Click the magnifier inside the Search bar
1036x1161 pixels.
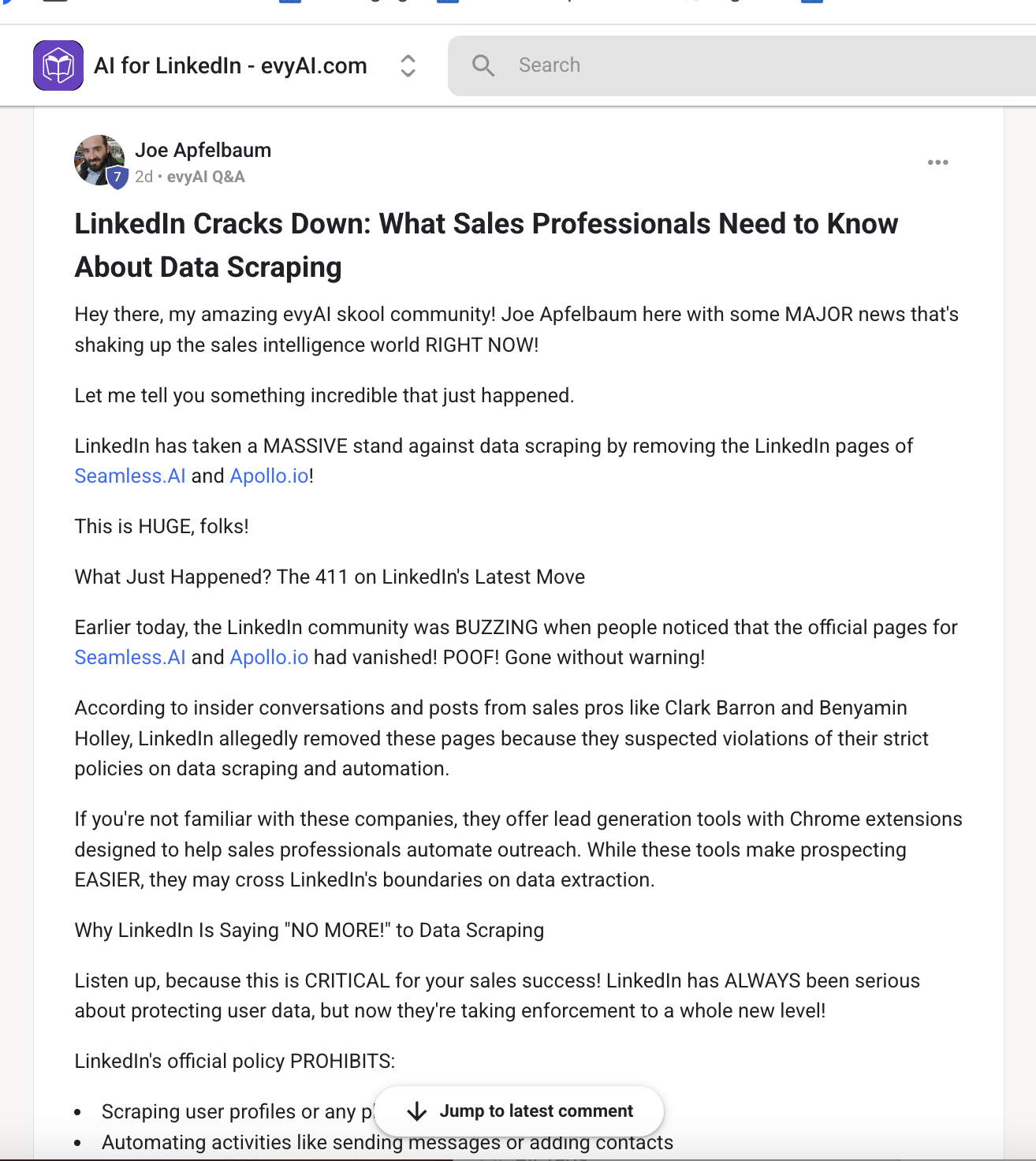[x=484, y=65]
